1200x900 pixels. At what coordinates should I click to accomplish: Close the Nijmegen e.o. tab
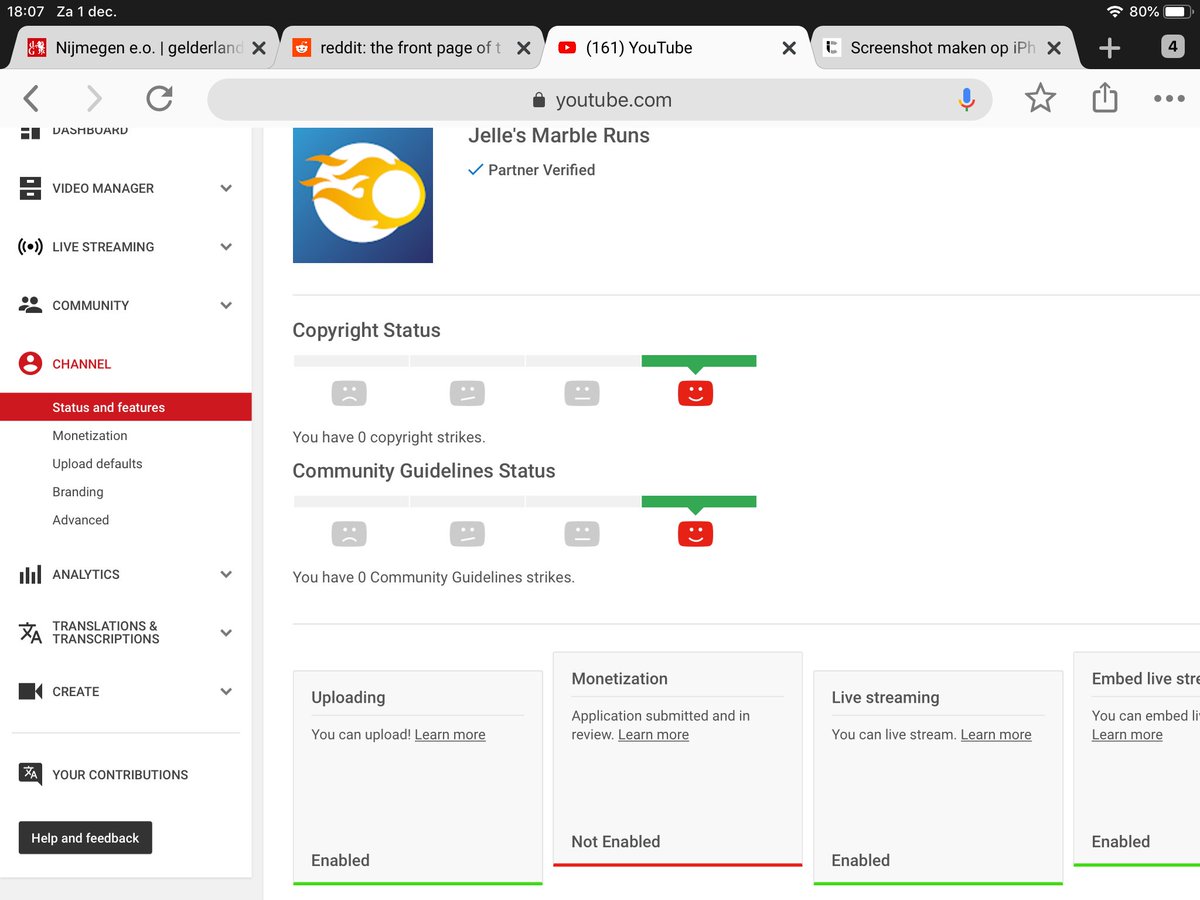(x=259, y=48)
